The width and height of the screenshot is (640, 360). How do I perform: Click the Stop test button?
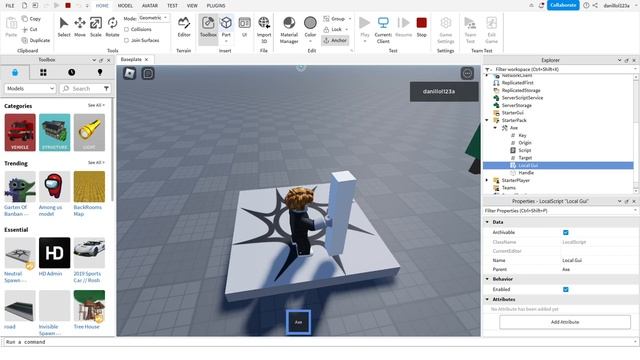422,27
